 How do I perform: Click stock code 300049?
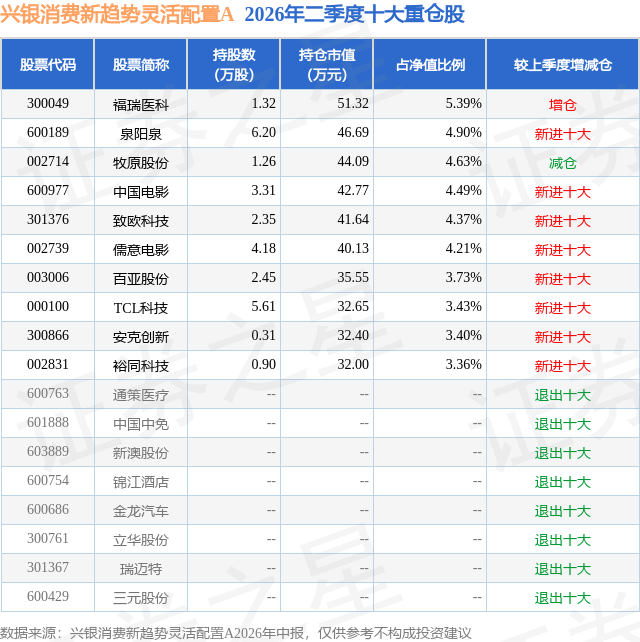click(x=48, y=104)
